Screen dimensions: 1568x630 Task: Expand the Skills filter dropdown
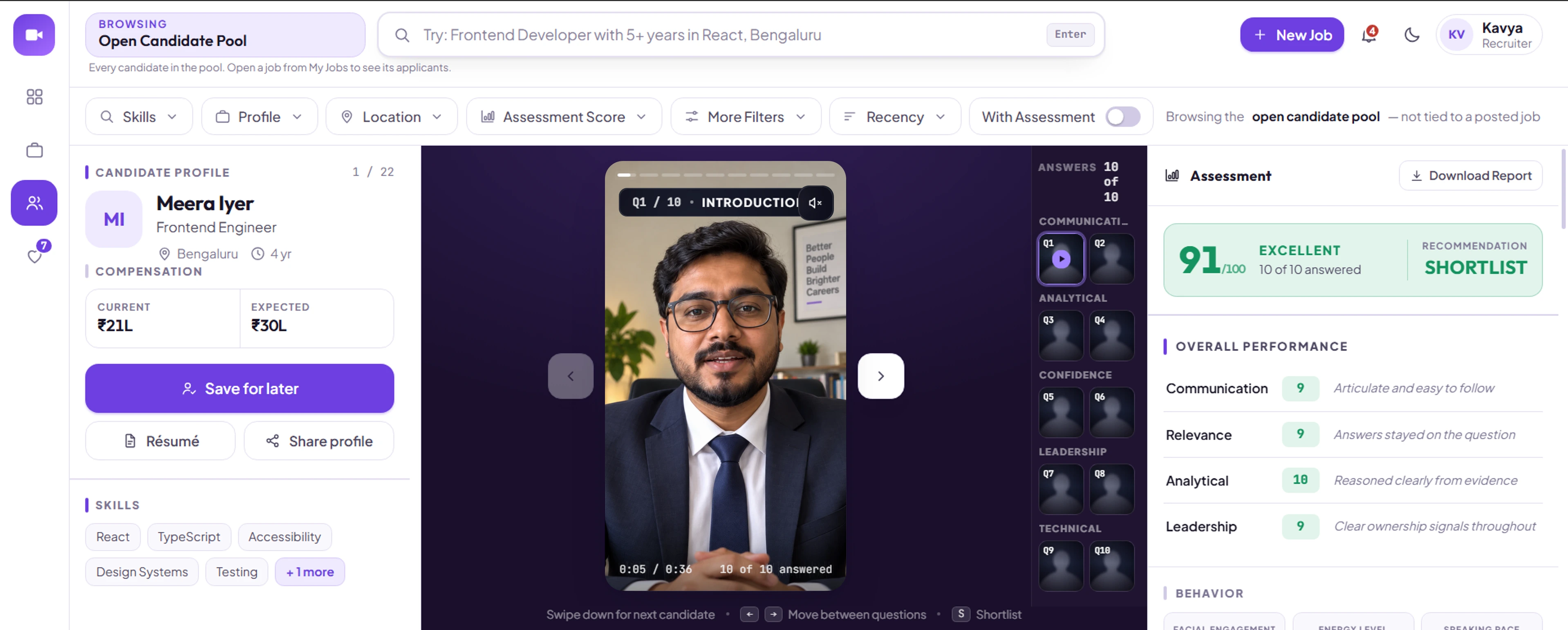coord(139,116)
